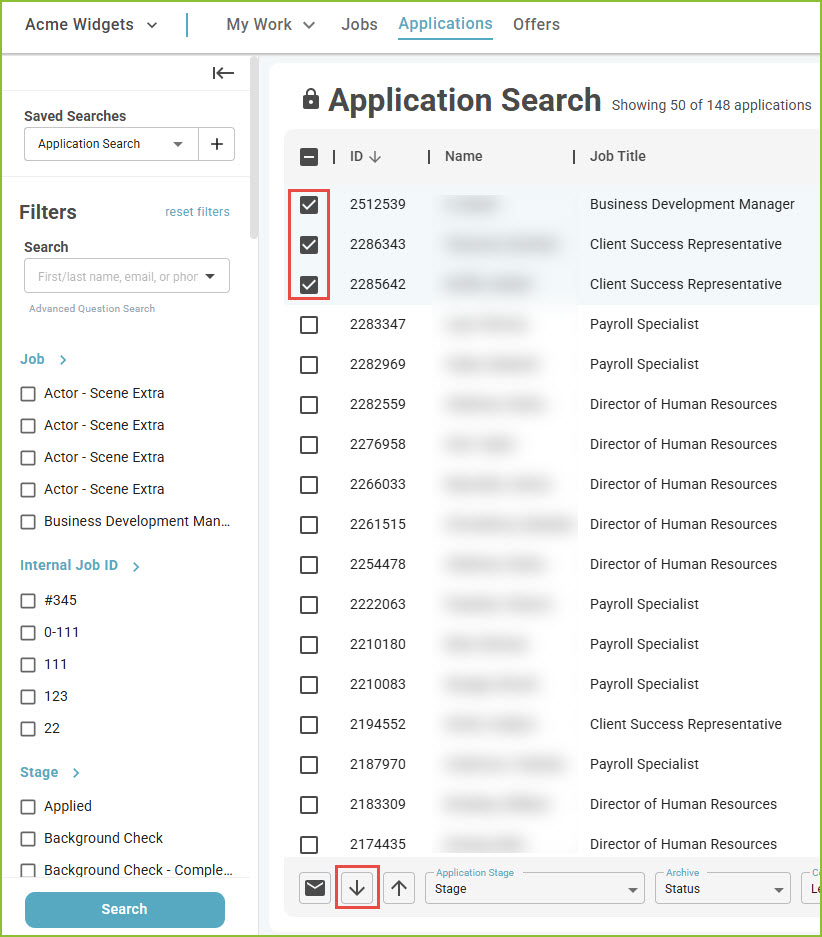Select application 2283347 row checkbox
Image resolution: width=822 pixels, height=937 pixels.
pos(309,325)
